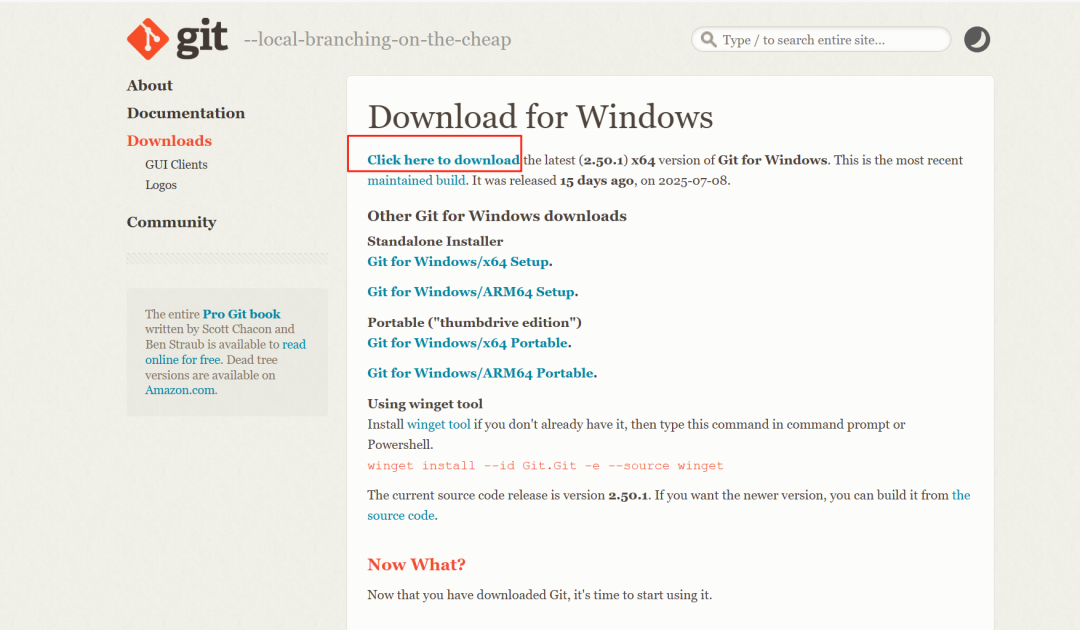
Task: Download Git for Windows/ARM64 Portable
Action: [481, 373]
